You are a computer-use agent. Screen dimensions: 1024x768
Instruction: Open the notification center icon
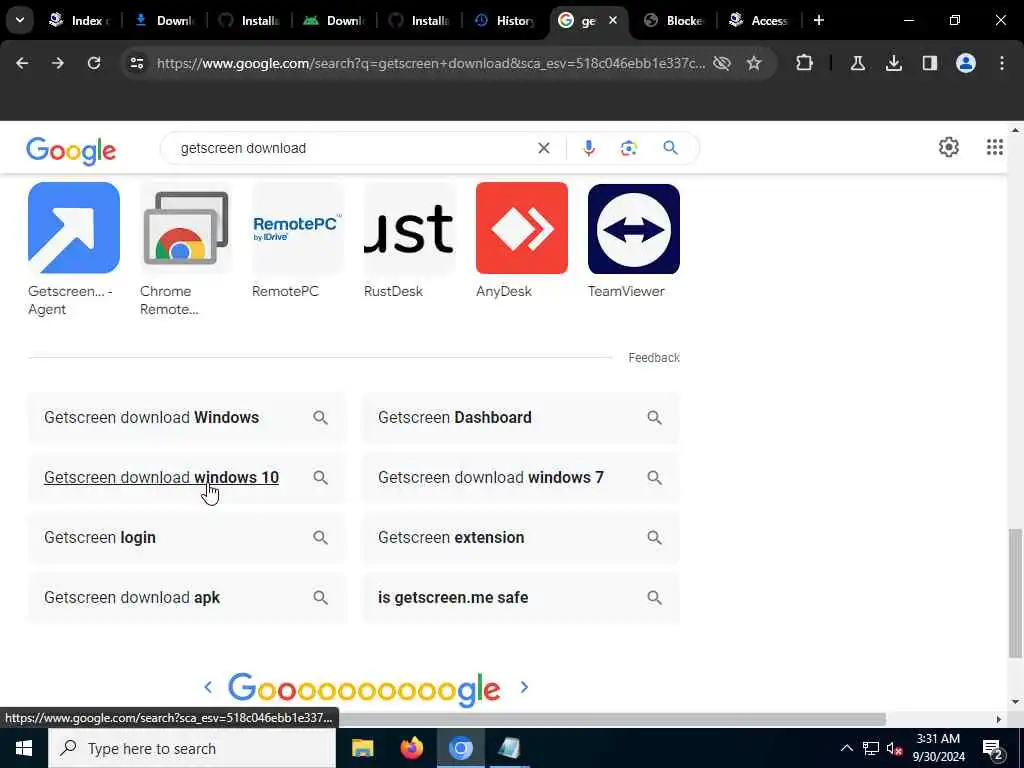tap(993, 748)
